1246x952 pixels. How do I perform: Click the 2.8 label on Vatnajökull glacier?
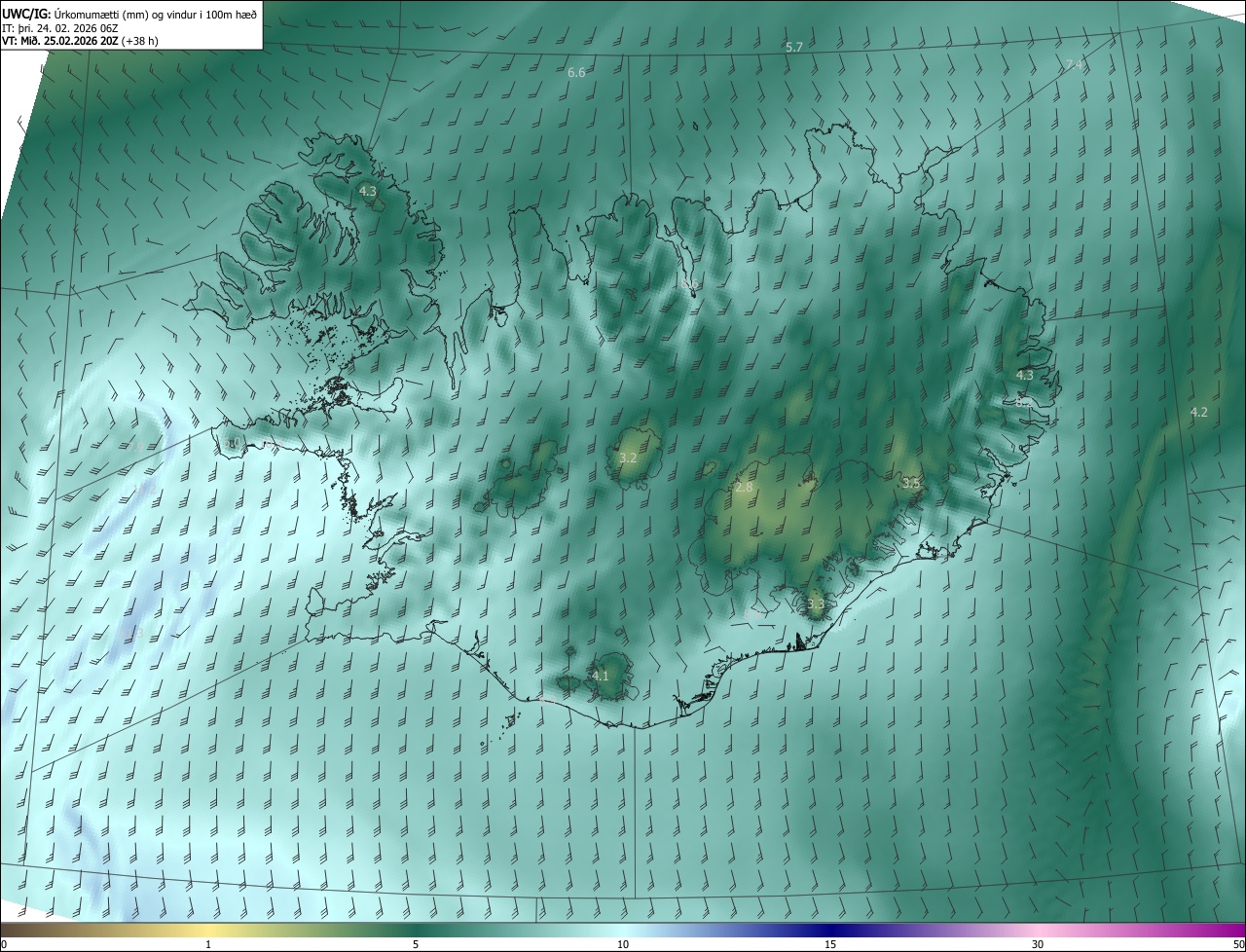coord(745,487)
